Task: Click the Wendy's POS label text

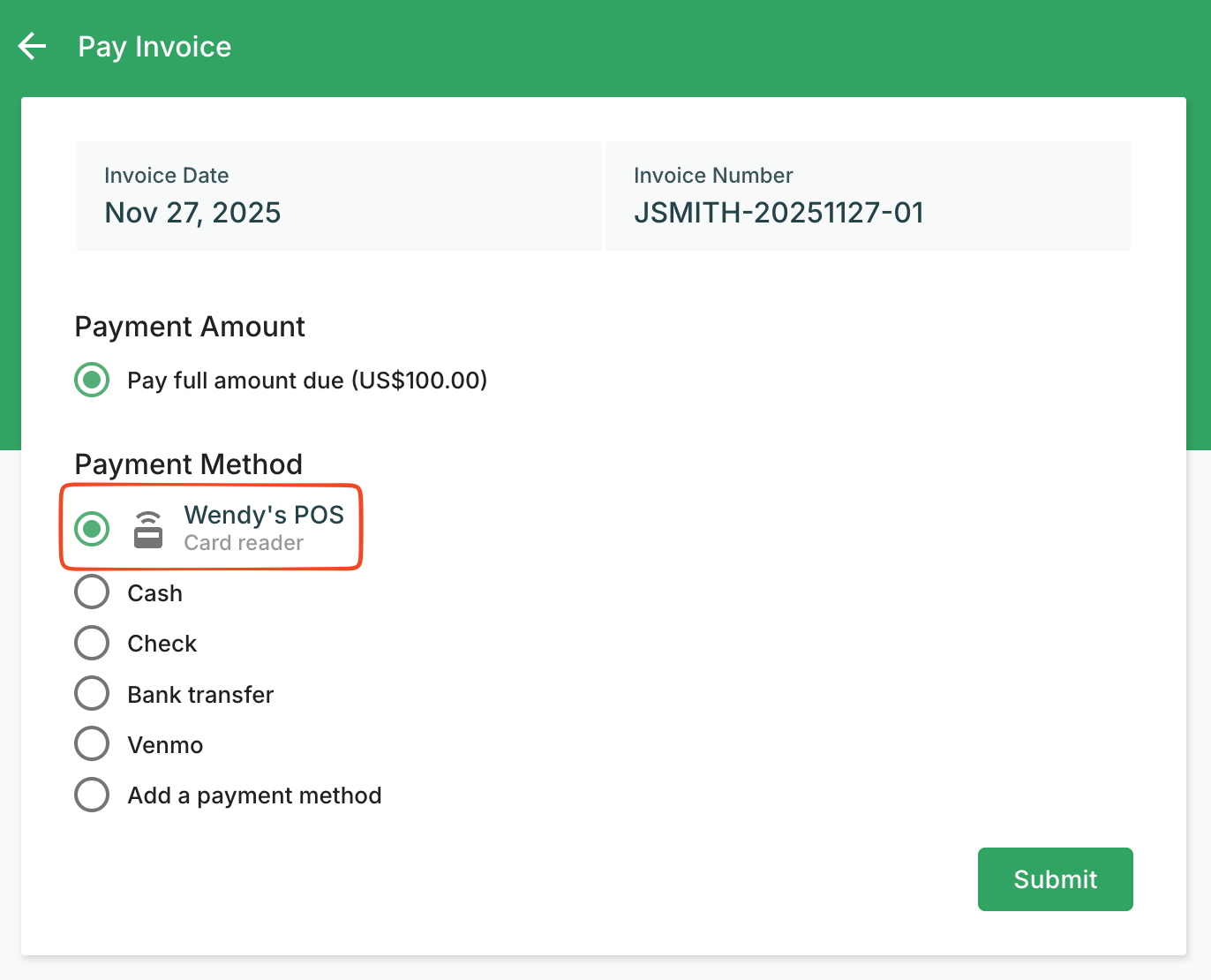Action: click(x=263, y=515)
